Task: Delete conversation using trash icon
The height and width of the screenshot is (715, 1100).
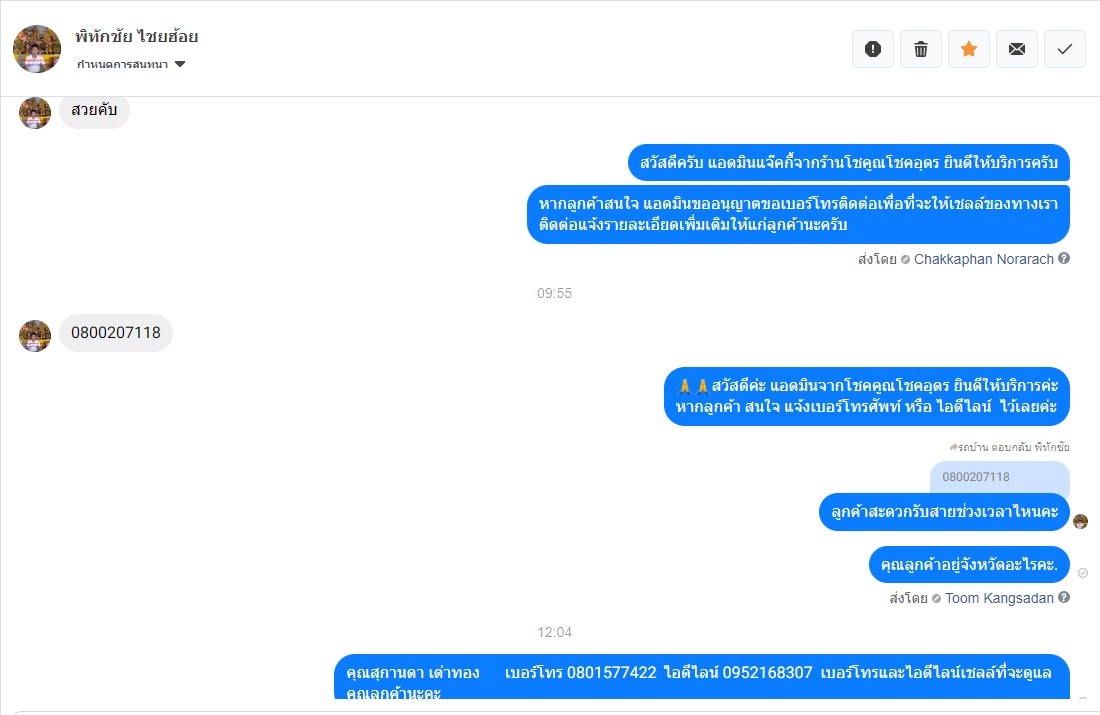Action: coord(920,49)
